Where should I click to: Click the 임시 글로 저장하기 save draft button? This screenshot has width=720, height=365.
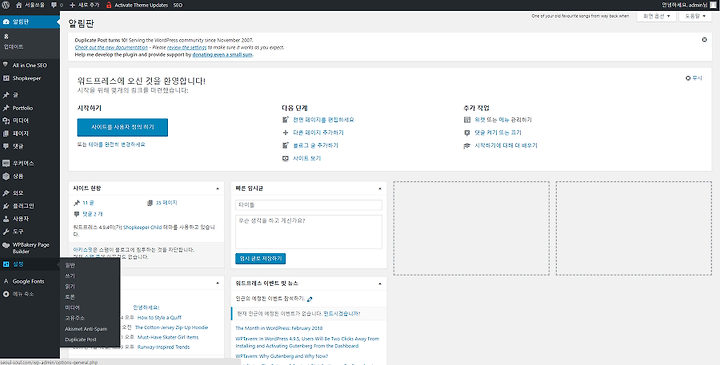[260, 259]
